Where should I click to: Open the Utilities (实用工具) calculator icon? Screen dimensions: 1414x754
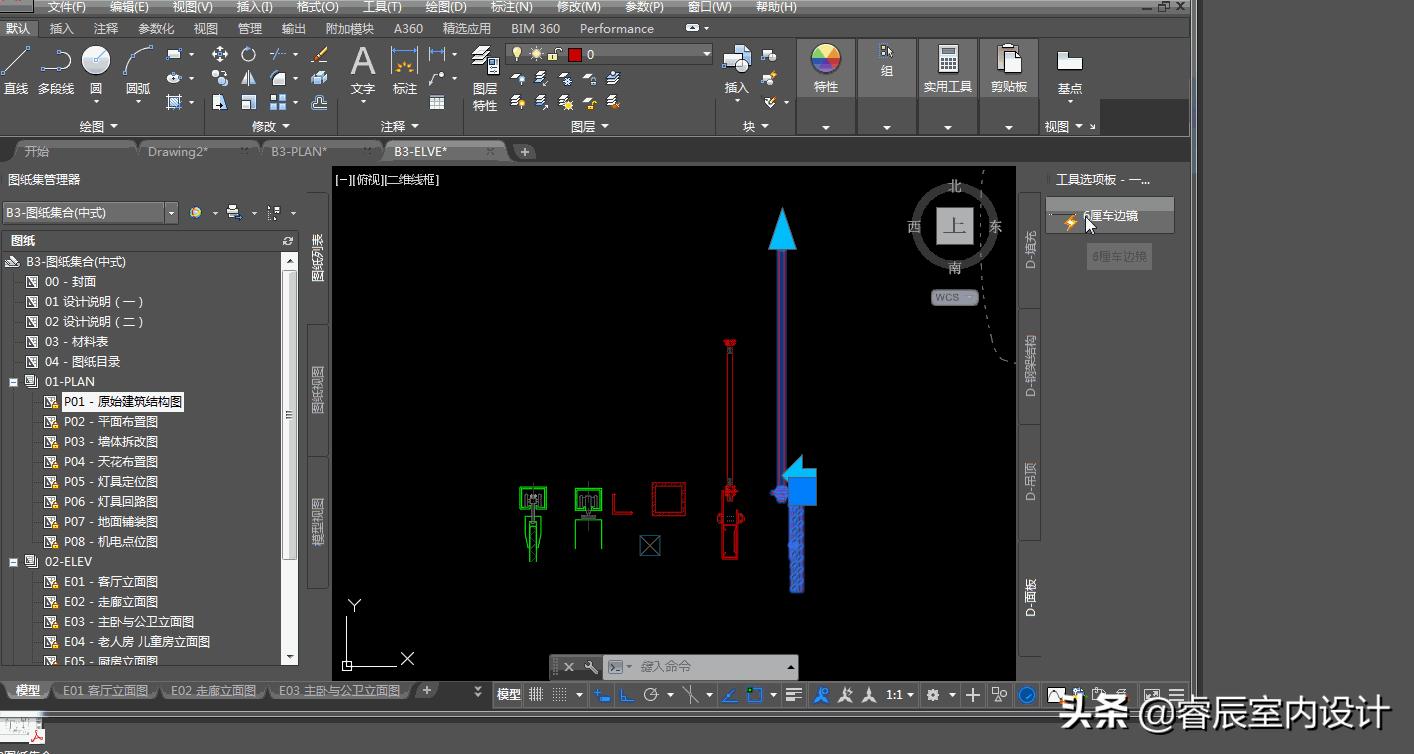[x=947, y=59]
